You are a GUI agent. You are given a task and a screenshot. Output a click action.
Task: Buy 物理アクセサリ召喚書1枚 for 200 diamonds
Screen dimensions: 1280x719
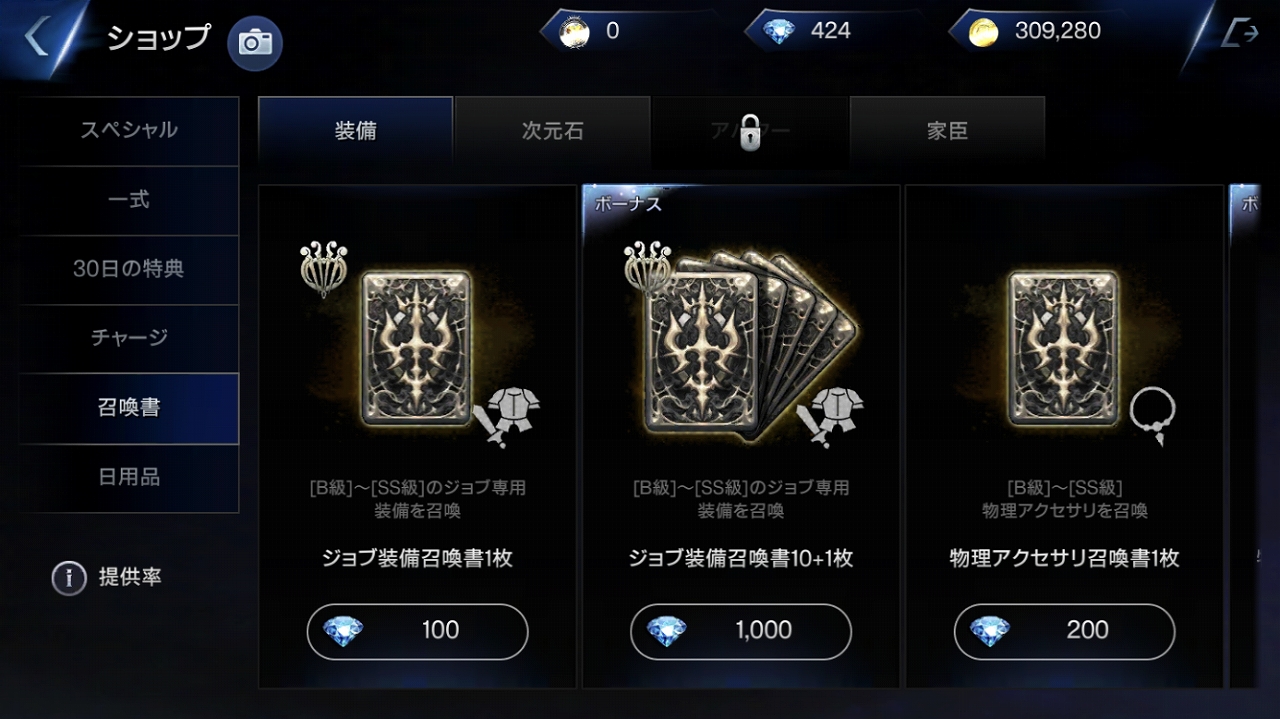point(1065,631)
